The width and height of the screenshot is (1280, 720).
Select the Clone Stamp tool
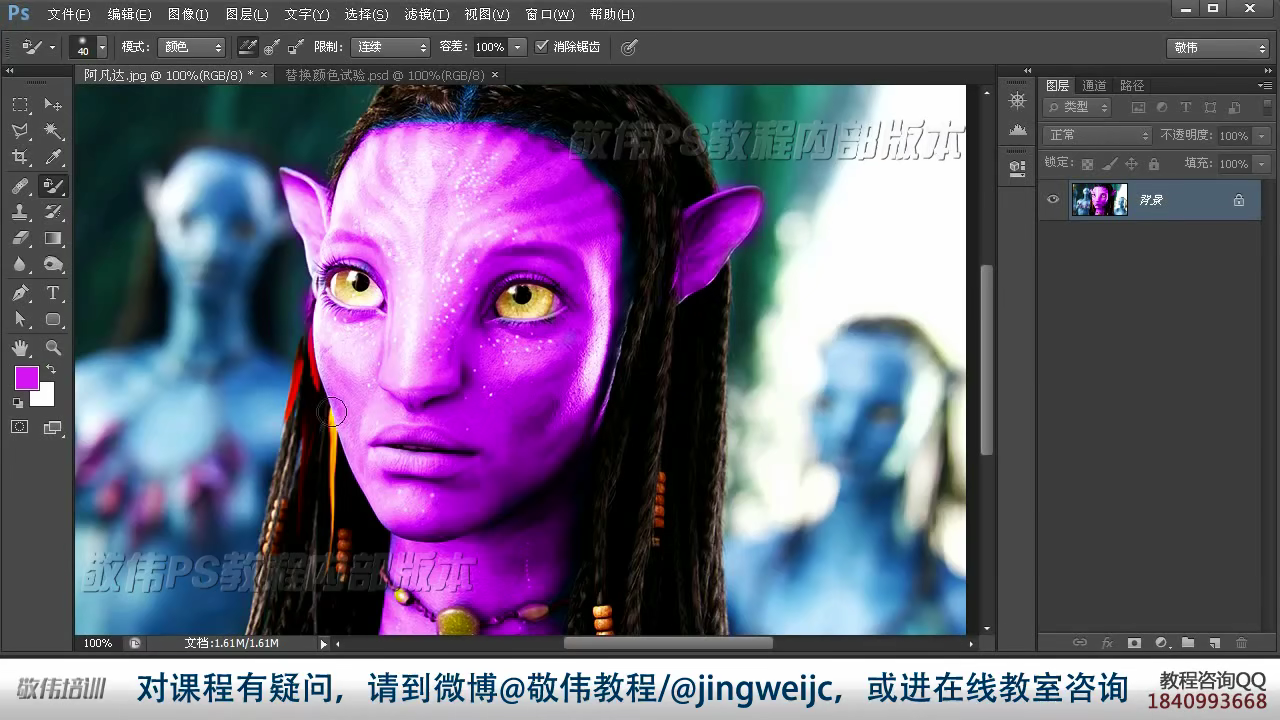20,212
